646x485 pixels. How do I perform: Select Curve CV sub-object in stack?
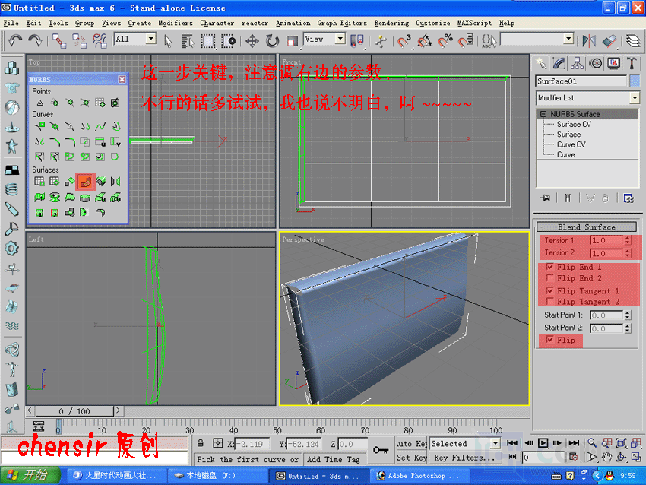[x=571, y=144]
